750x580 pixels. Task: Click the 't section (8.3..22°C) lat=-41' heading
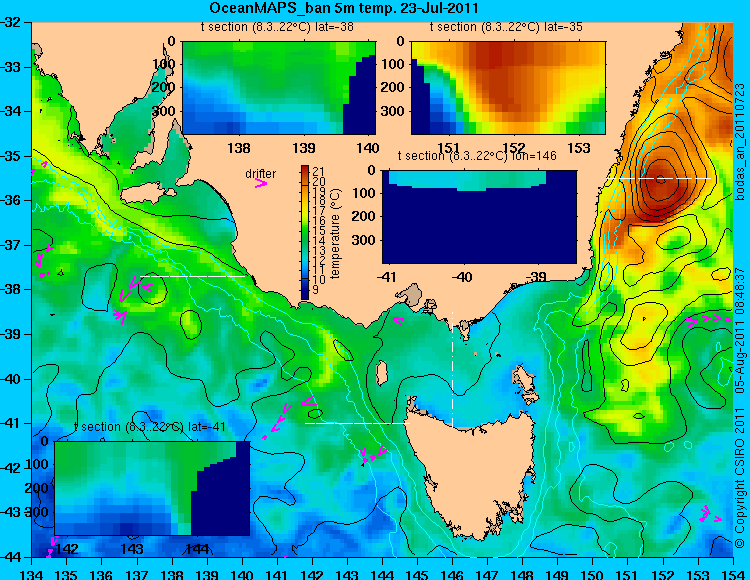[150, 427]
